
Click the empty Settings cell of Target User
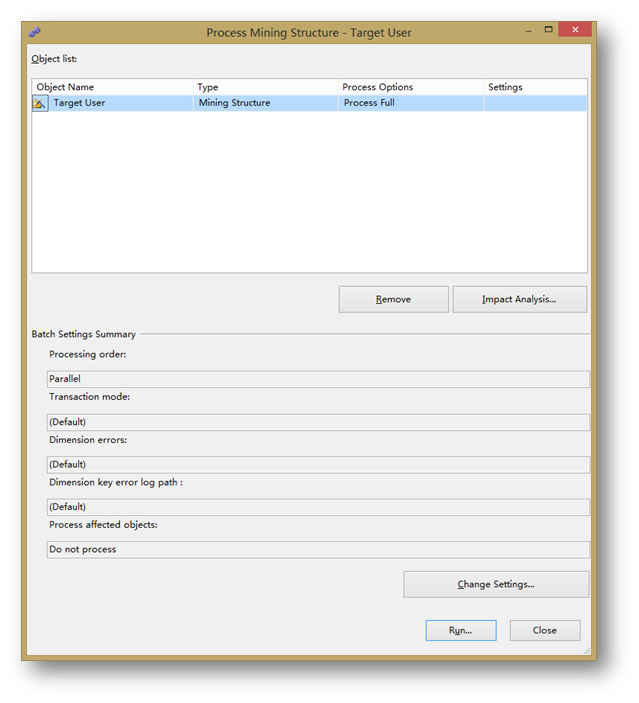pos(535,103)
